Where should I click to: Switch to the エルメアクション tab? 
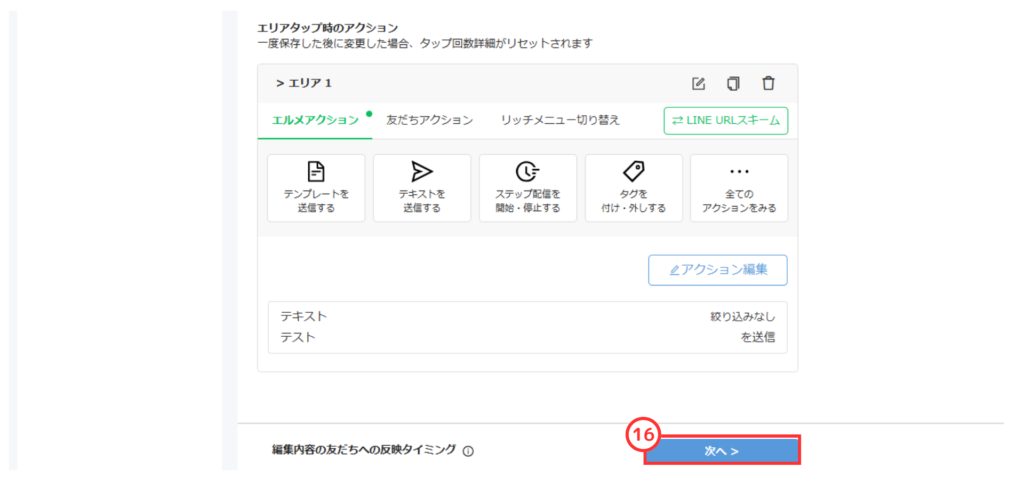pos(315,120)
